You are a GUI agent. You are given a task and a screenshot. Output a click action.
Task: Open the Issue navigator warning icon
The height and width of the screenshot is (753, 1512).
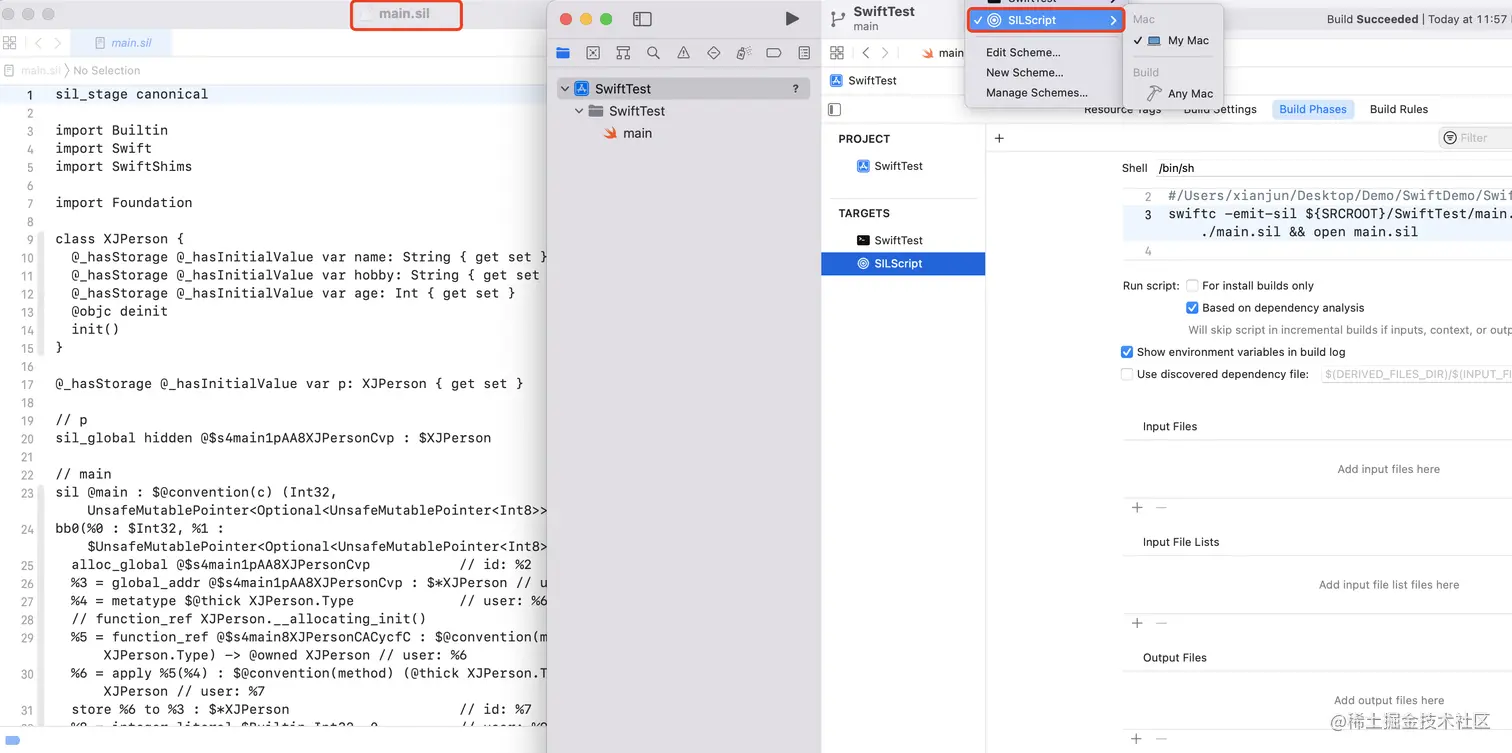point(683,53)
